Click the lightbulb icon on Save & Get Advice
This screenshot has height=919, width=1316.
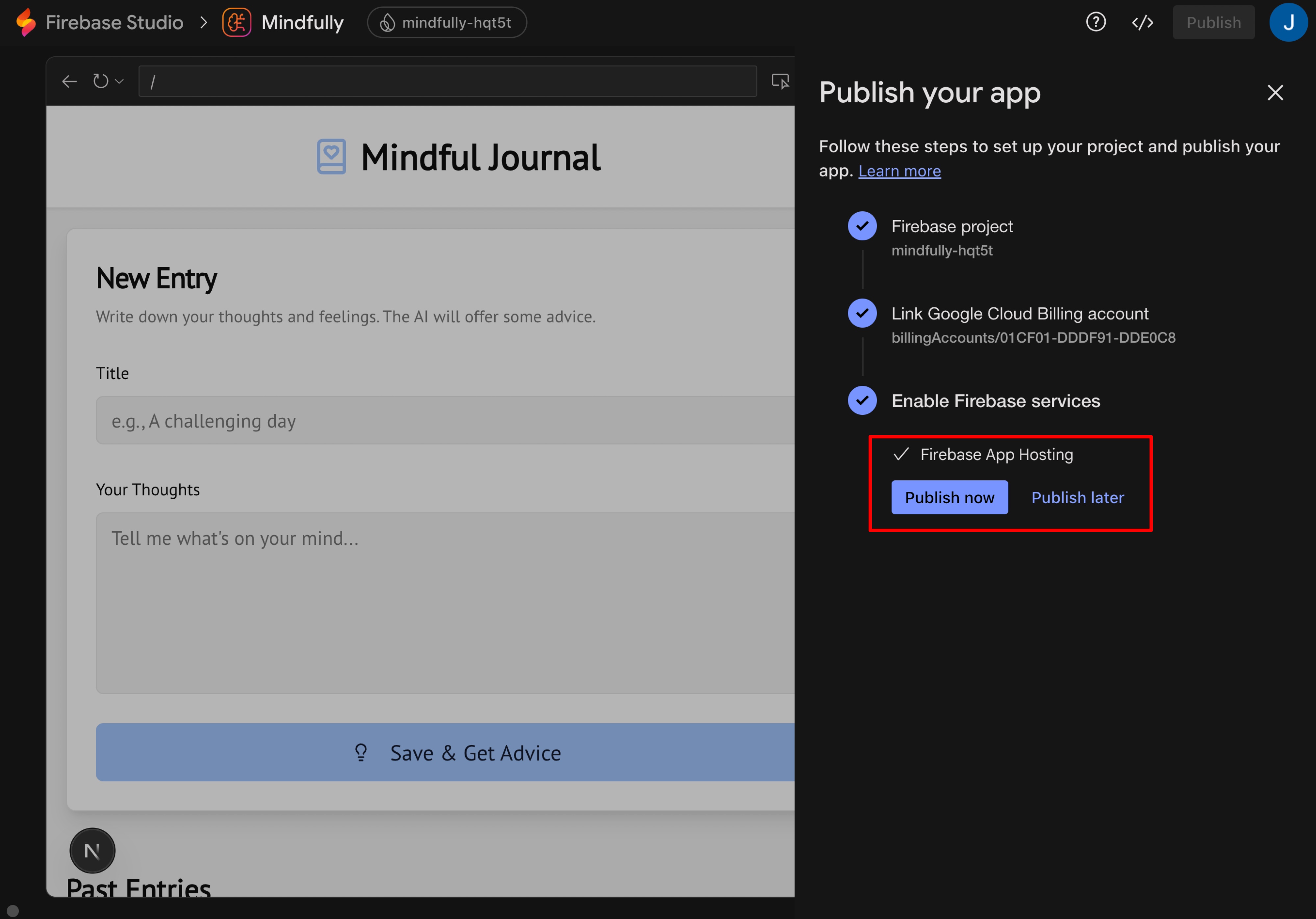coord(361,752)
